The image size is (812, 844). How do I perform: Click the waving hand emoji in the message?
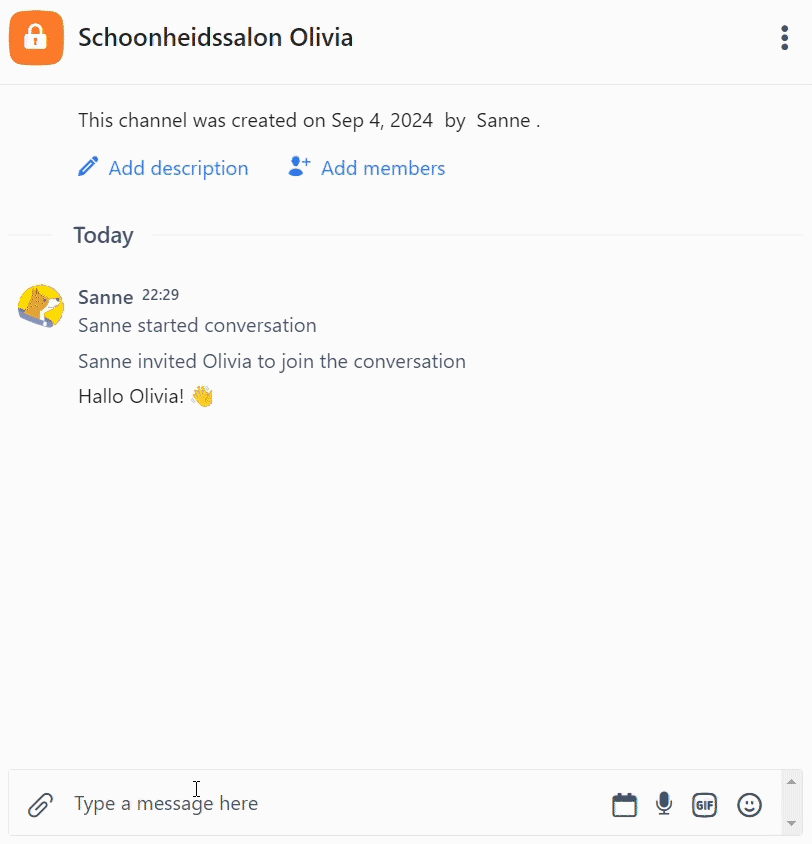click(x=202, y=397)
